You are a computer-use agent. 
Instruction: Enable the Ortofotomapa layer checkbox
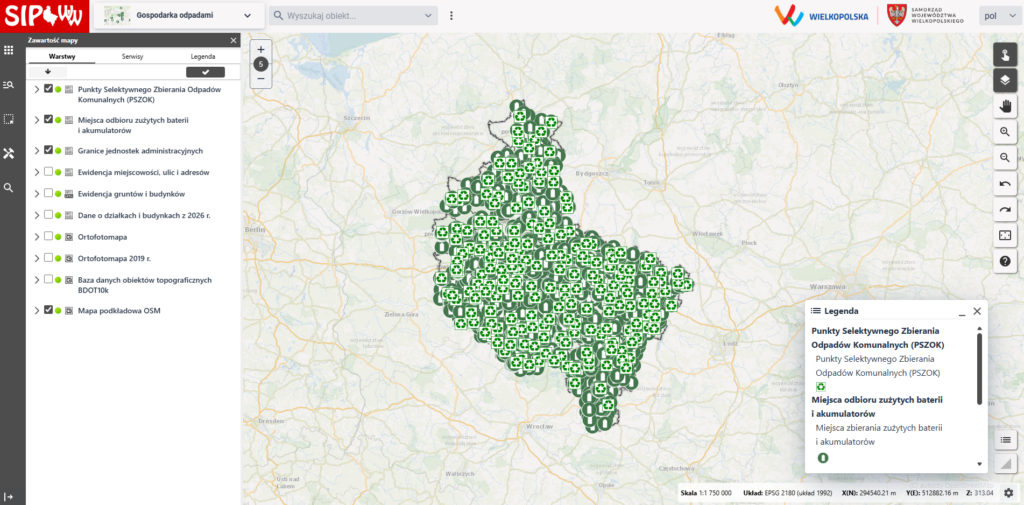48,236
